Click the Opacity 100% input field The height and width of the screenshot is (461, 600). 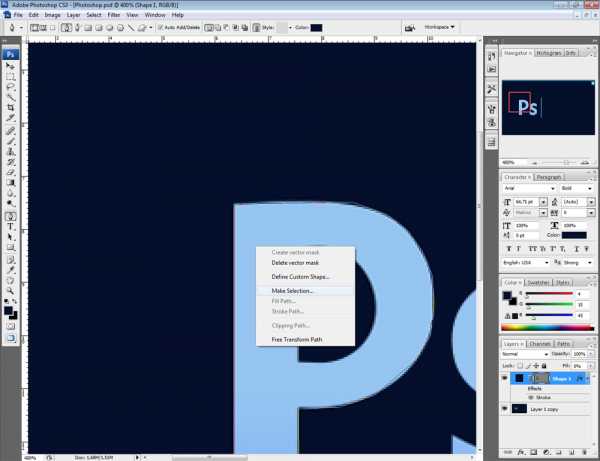(579, 354)
